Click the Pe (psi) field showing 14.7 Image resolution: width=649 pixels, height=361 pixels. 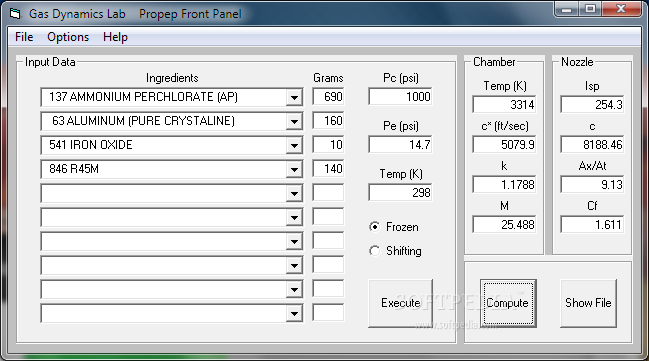point(400,145)
